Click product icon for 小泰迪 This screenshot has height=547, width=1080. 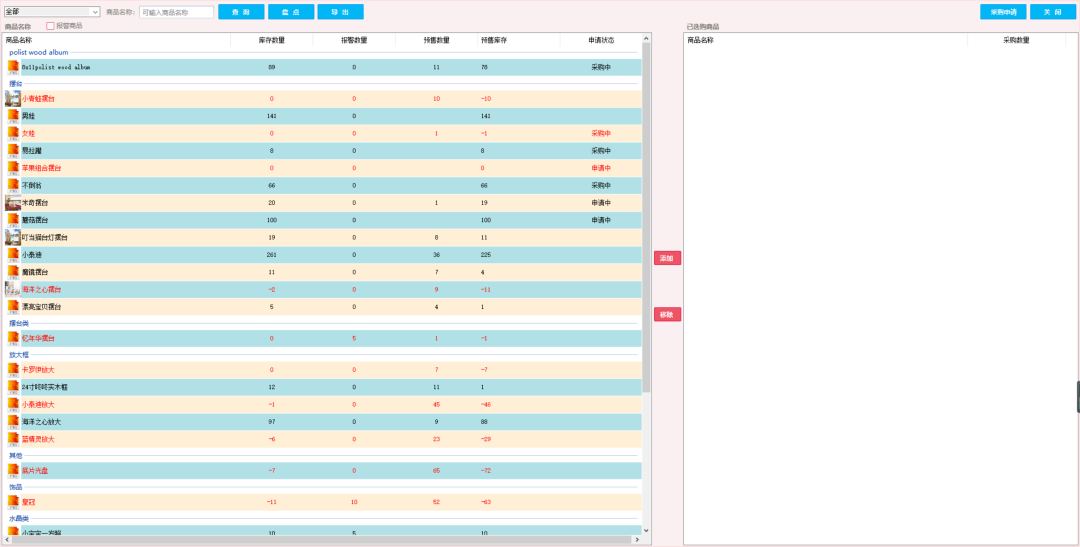click(13, 255)
